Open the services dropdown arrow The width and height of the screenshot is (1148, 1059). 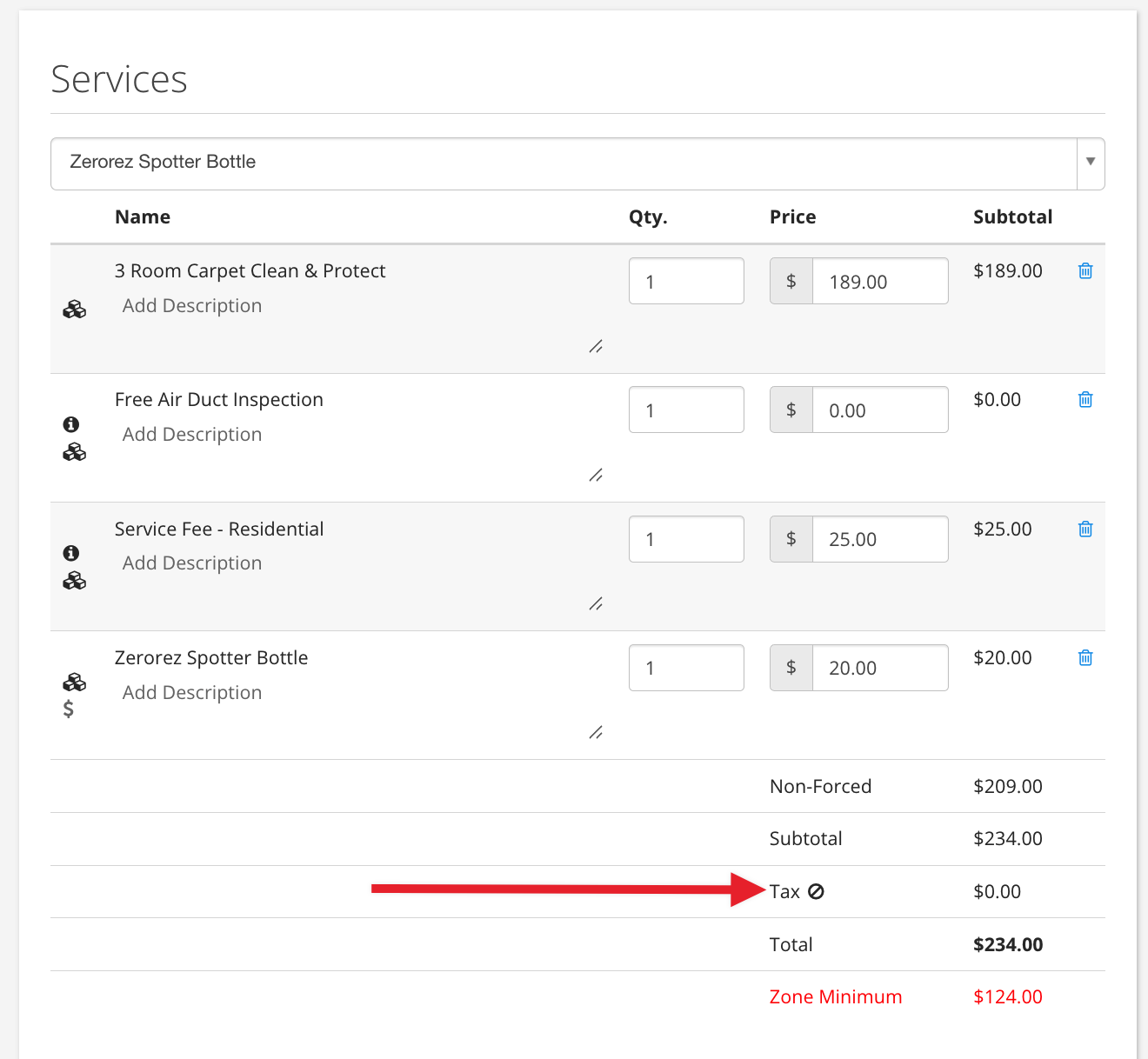coord(1091,163)
